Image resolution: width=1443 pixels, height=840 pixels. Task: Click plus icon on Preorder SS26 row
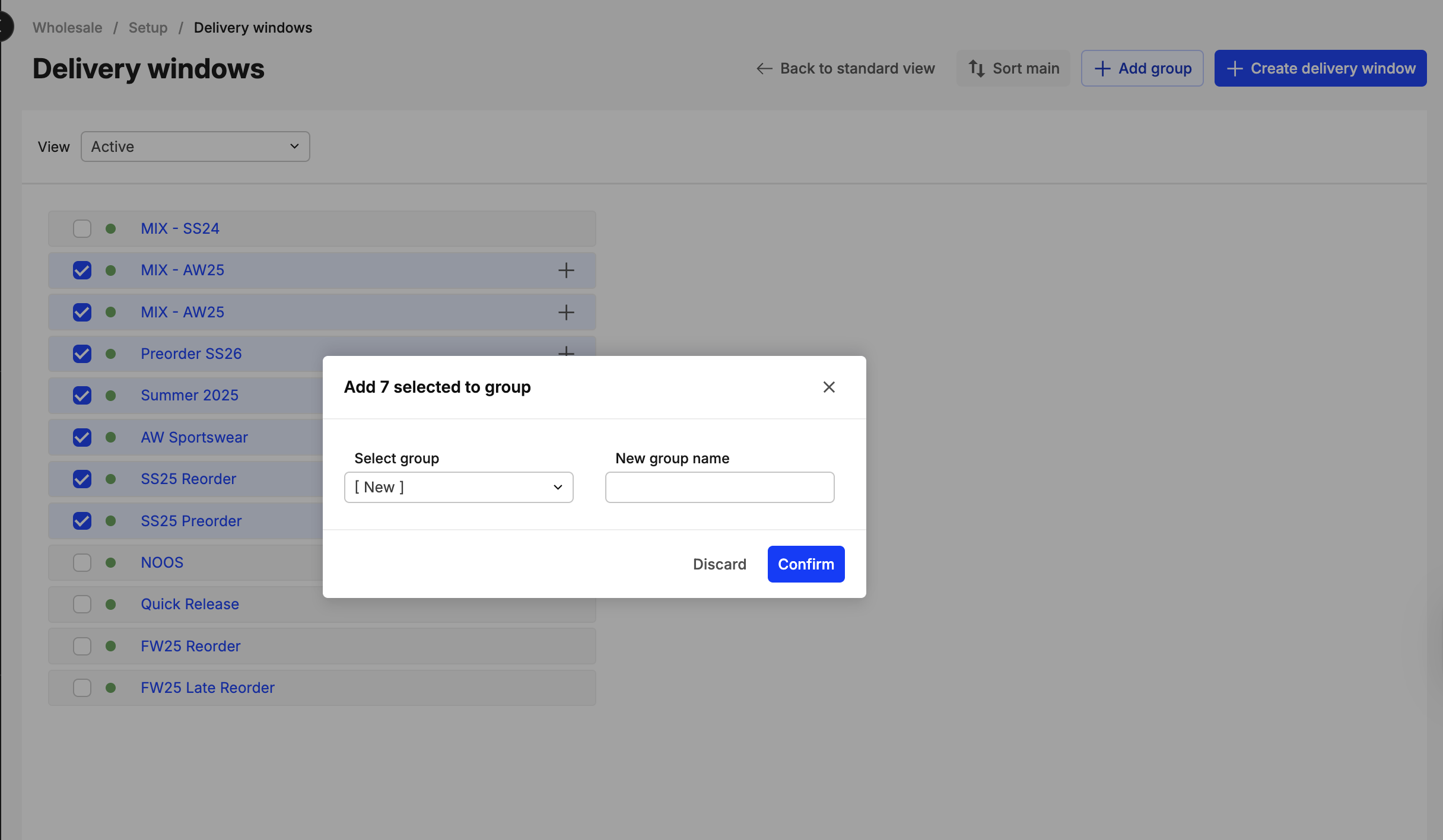(x=566, y=351)
